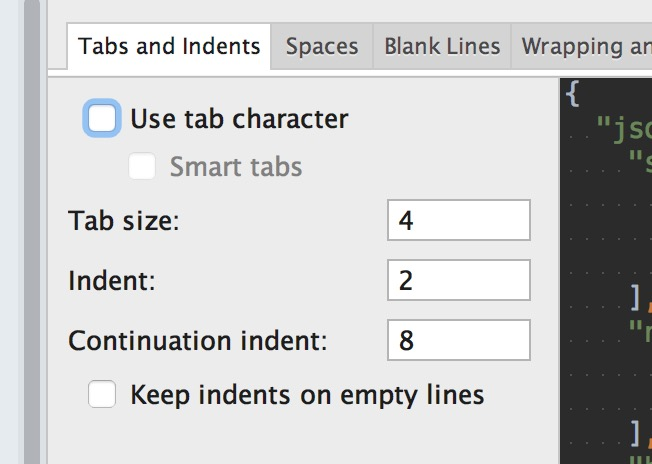
Task: Click the Tab size input field
Action: coord(458,220)
